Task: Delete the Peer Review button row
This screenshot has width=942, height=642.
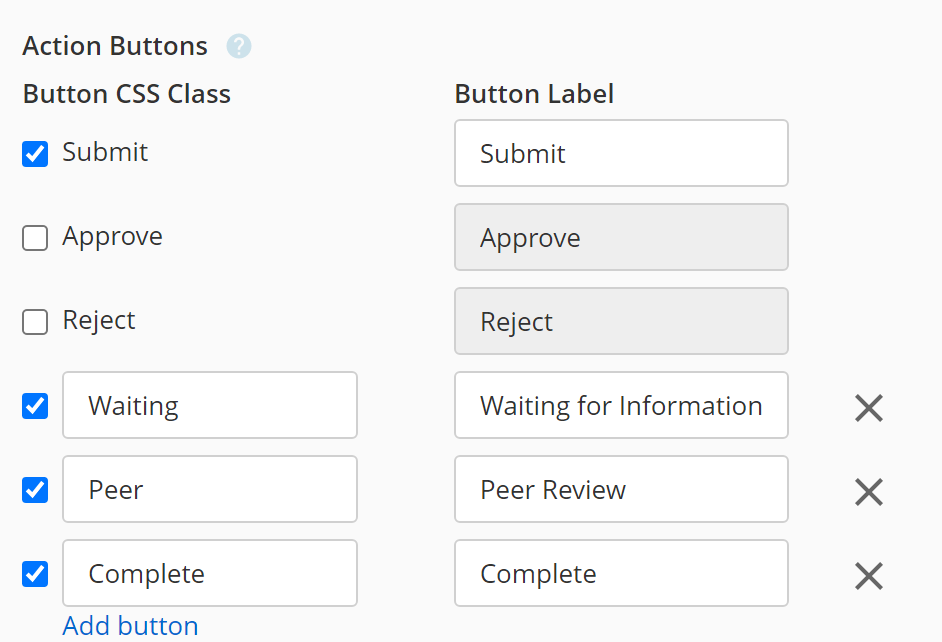Action: [868, 491]
